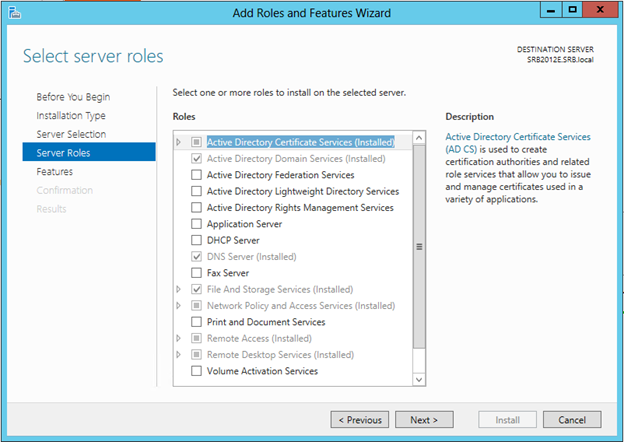Select the Application Server row text
Screen dimensions: 624x442
(x=244, y=224)
